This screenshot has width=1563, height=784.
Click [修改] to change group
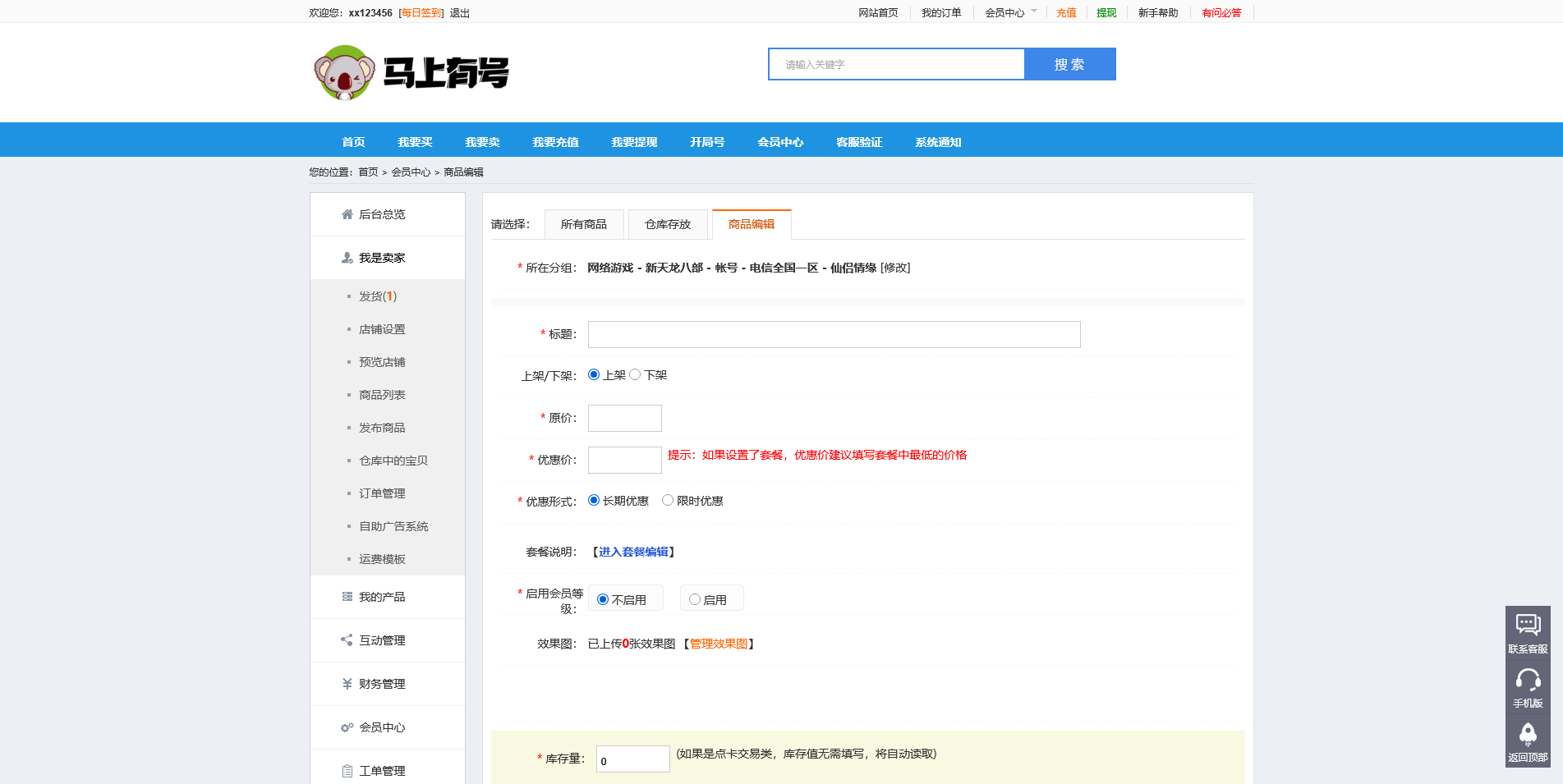pos(895,268)
